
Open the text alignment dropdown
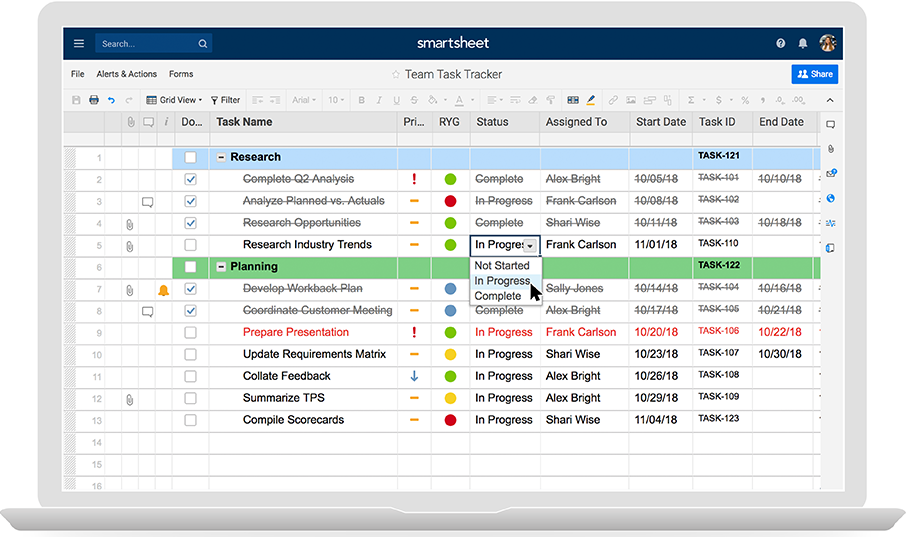(x=495, y=100)
